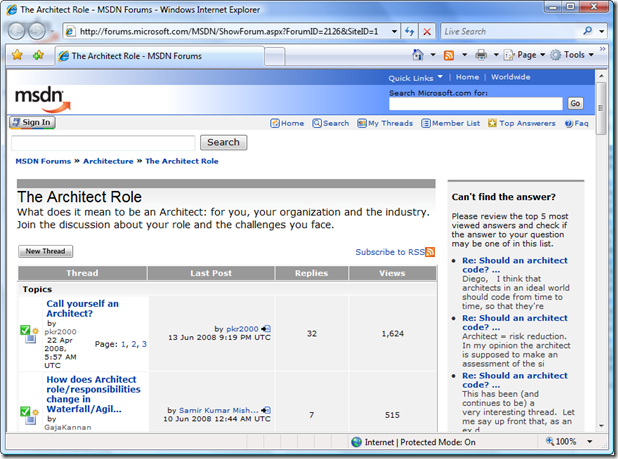Open My Threads navigation item
This screenshot has width=618, height=459.
tap(385, 123)
